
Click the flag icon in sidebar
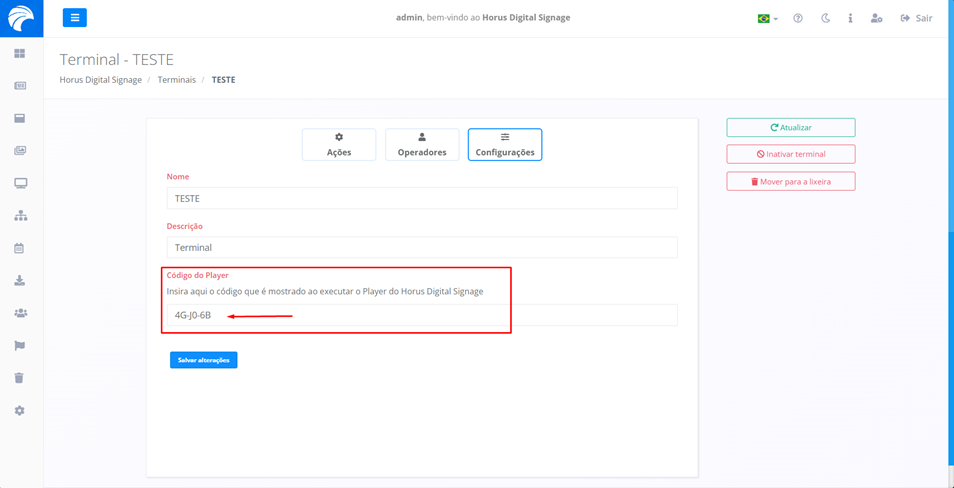(x=20, y=346)
